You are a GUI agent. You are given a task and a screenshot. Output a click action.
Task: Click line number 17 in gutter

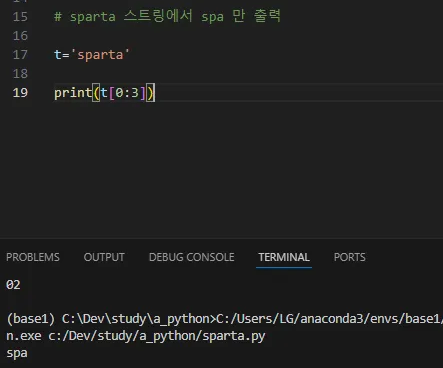20,55
